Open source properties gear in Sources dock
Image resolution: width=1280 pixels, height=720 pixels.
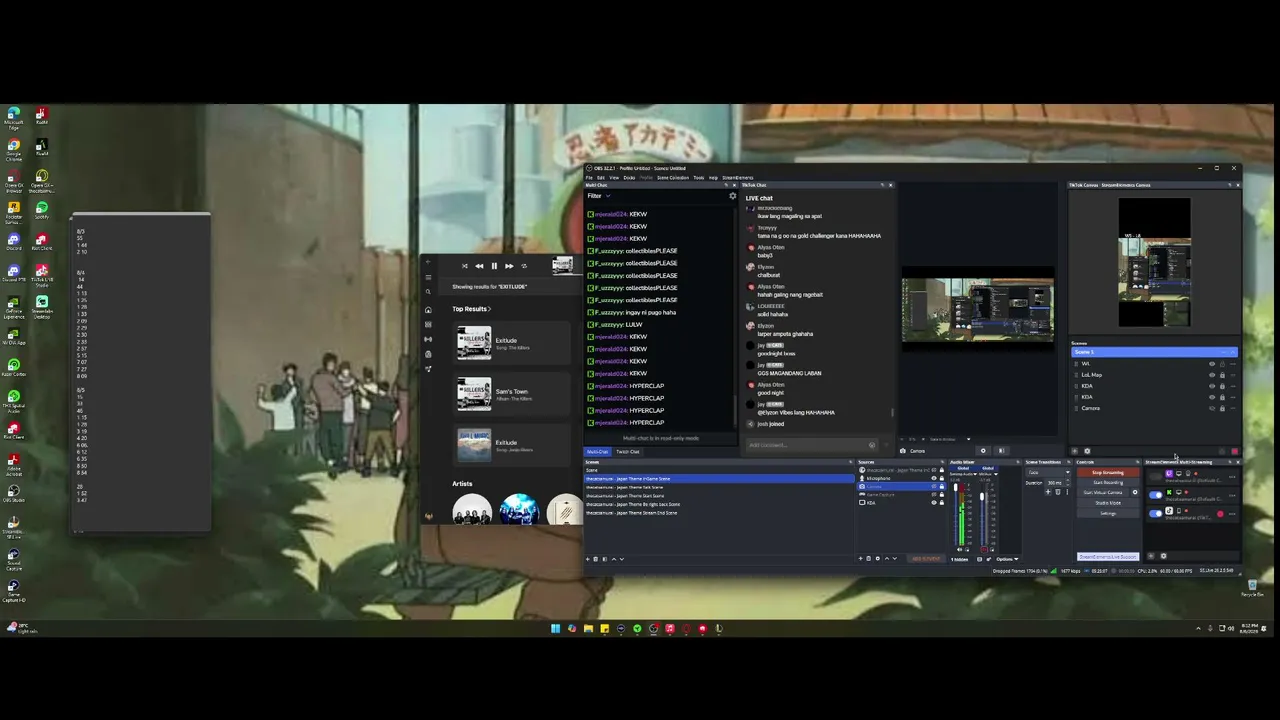877,559
